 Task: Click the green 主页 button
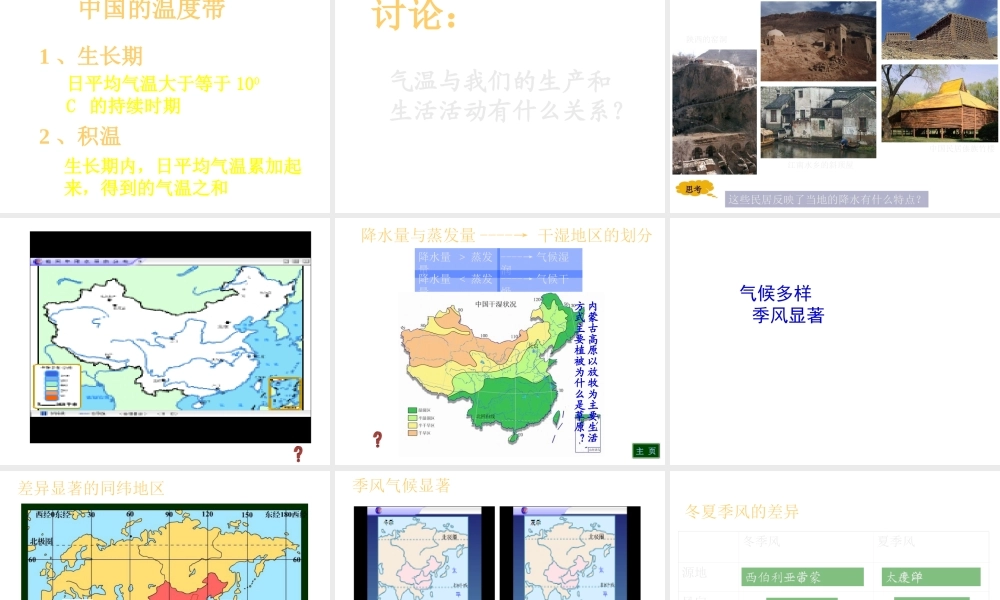click(645, 451)
